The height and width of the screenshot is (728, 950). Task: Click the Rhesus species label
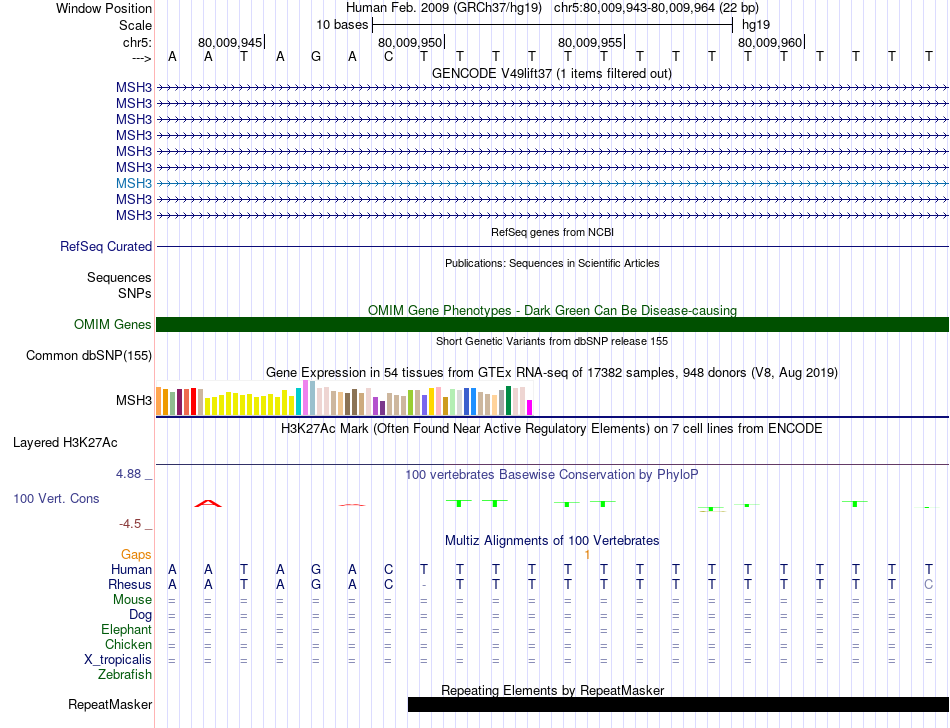tap(130, 584)
